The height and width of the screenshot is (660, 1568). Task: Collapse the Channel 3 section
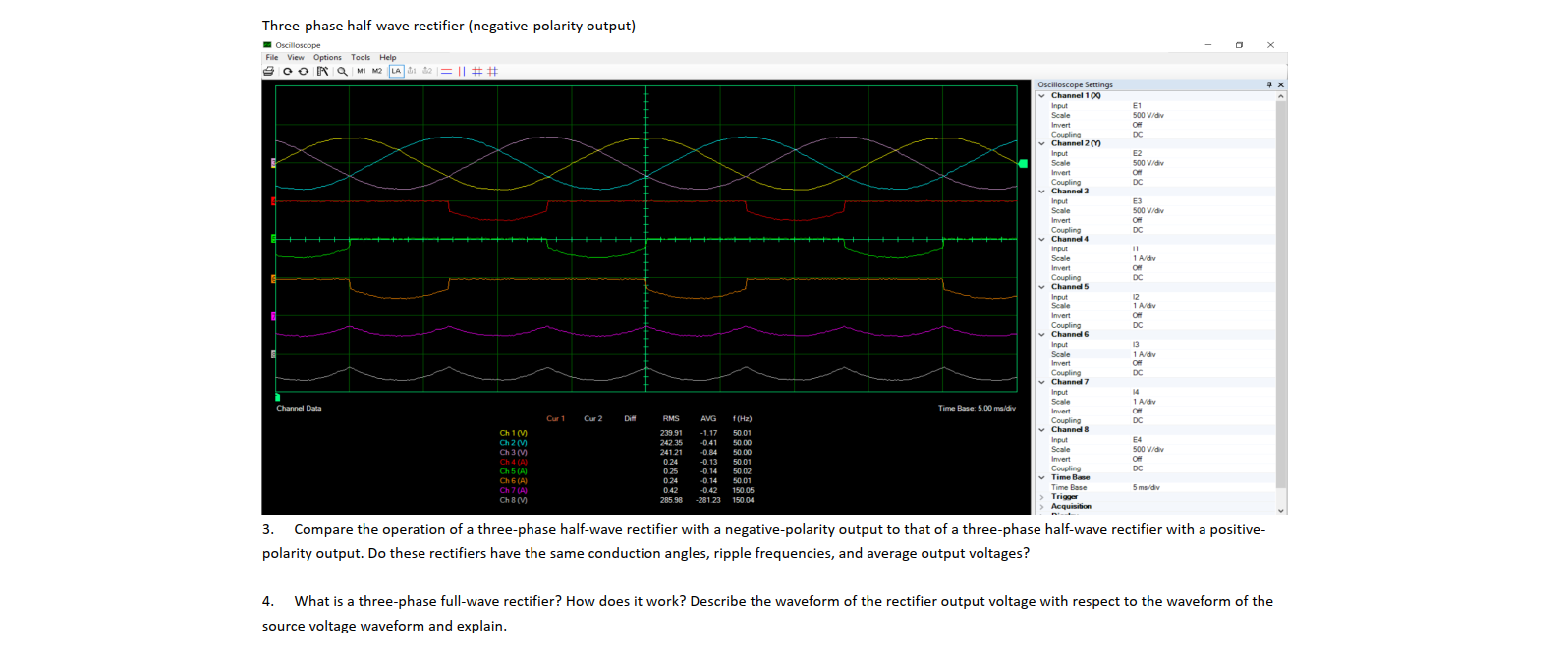(1042, 191)
